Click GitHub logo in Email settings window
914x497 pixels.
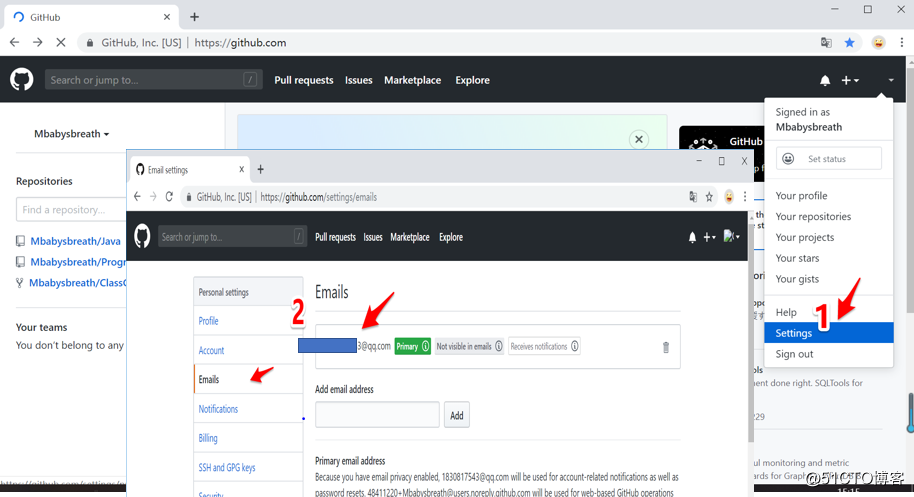pos(142,237)
